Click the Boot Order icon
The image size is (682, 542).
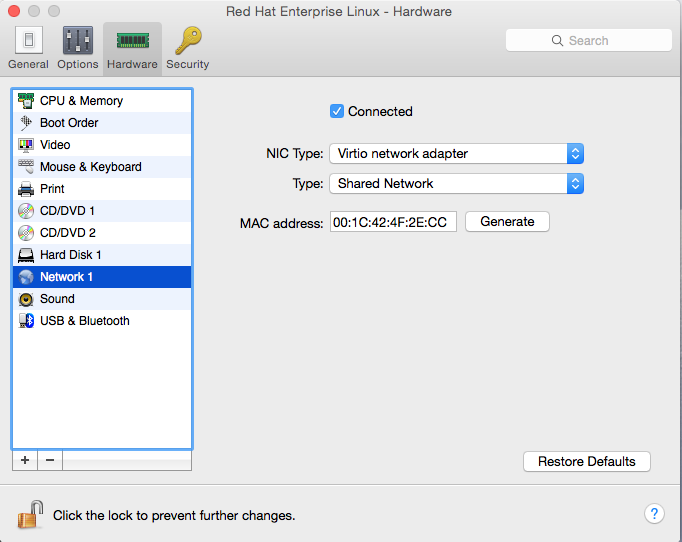[x=26, y=123]
